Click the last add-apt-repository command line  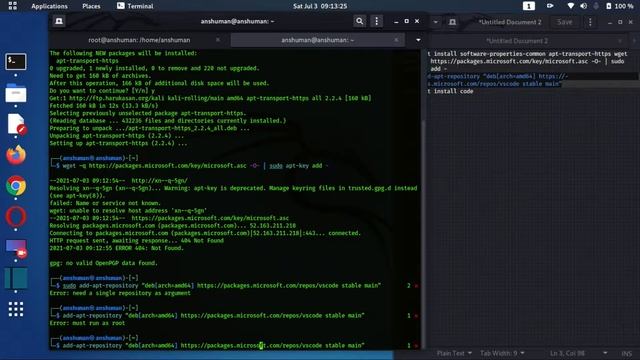pyautogui.click(x=213, y=346)
